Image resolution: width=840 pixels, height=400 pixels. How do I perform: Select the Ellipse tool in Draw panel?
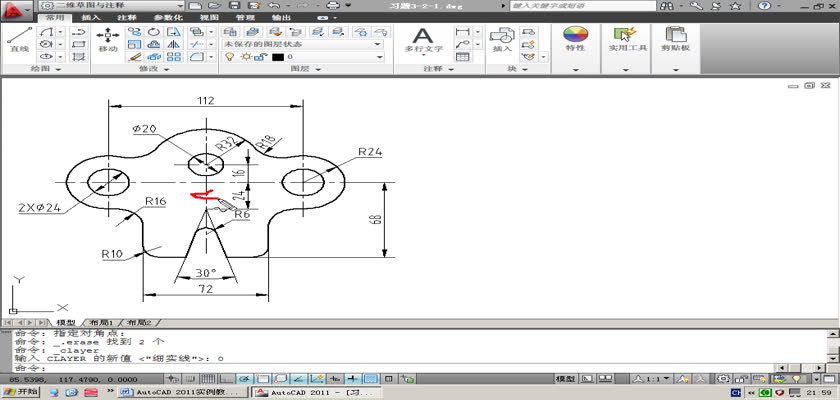click(47, 56)
